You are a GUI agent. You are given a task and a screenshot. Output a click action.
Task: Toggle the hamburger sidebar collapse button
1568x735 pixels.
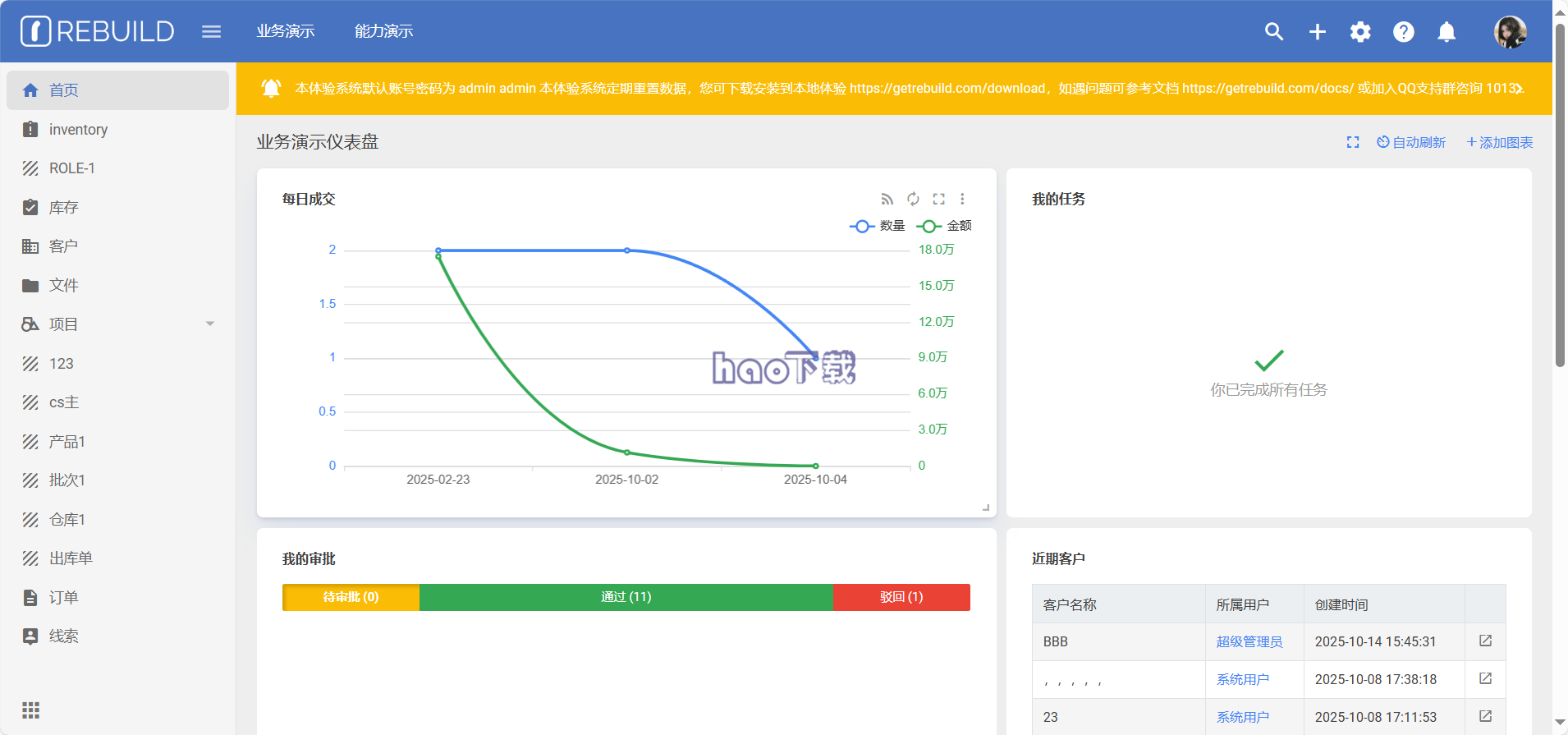211,31
